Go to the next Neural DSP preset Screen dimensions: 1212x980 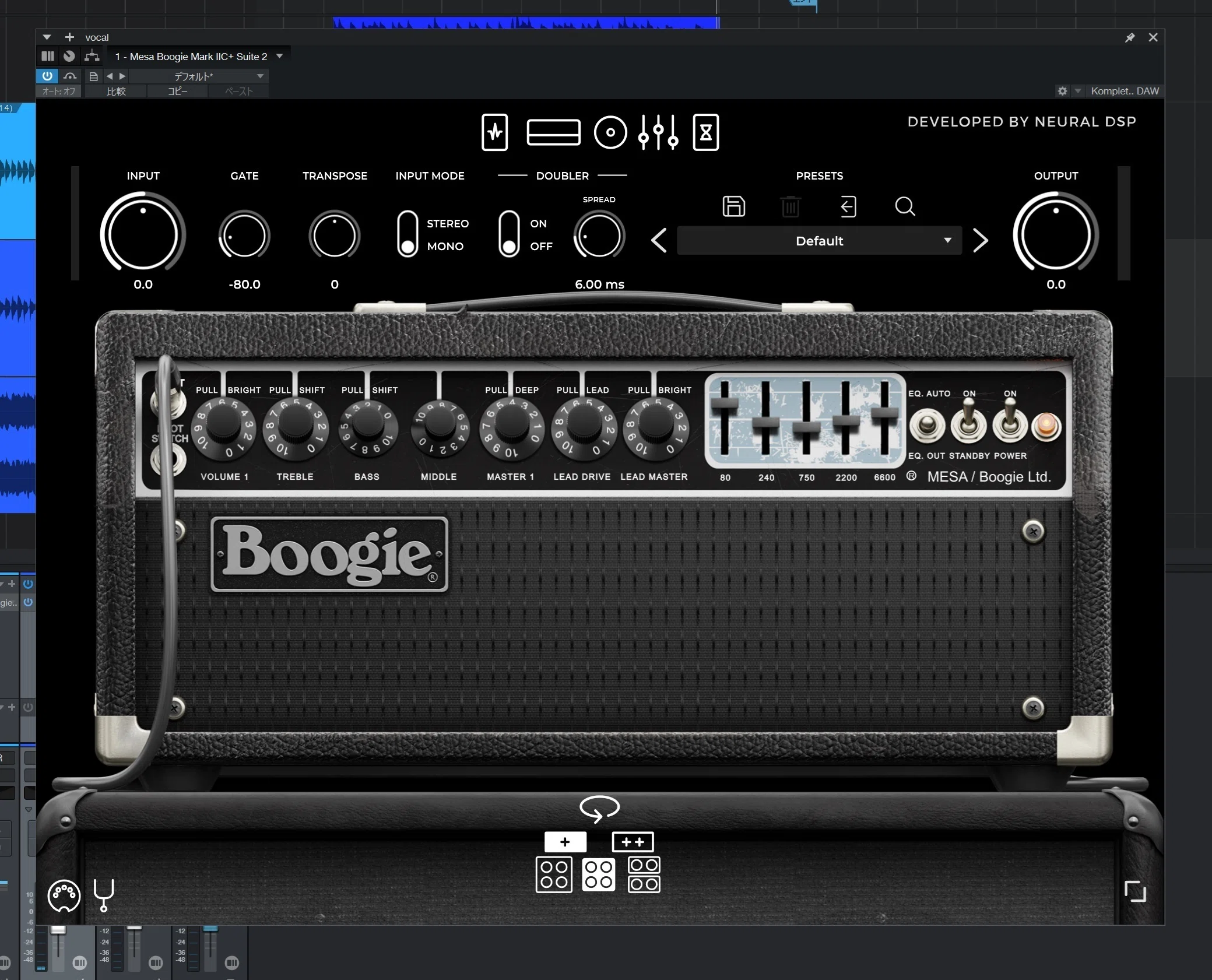click(x=981, y=240)
